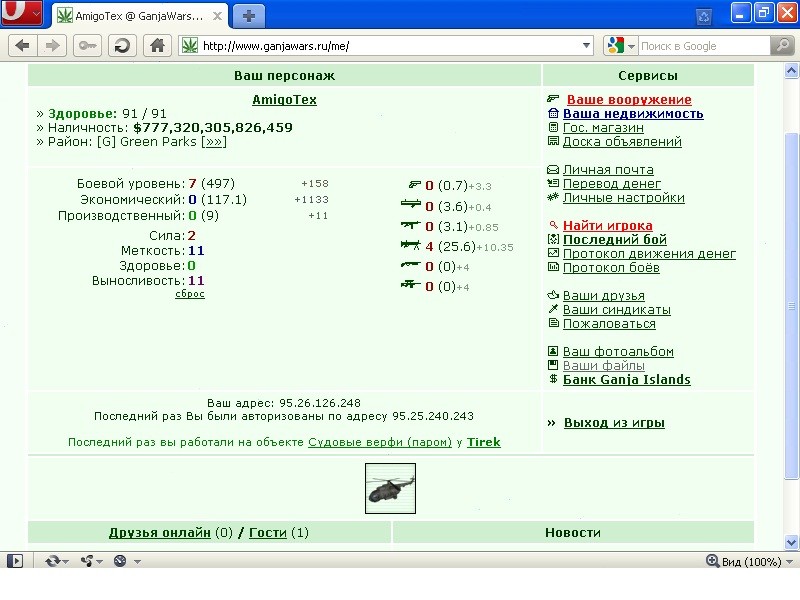
Task: Open the AmigoTex profile link
Action: 284,99
